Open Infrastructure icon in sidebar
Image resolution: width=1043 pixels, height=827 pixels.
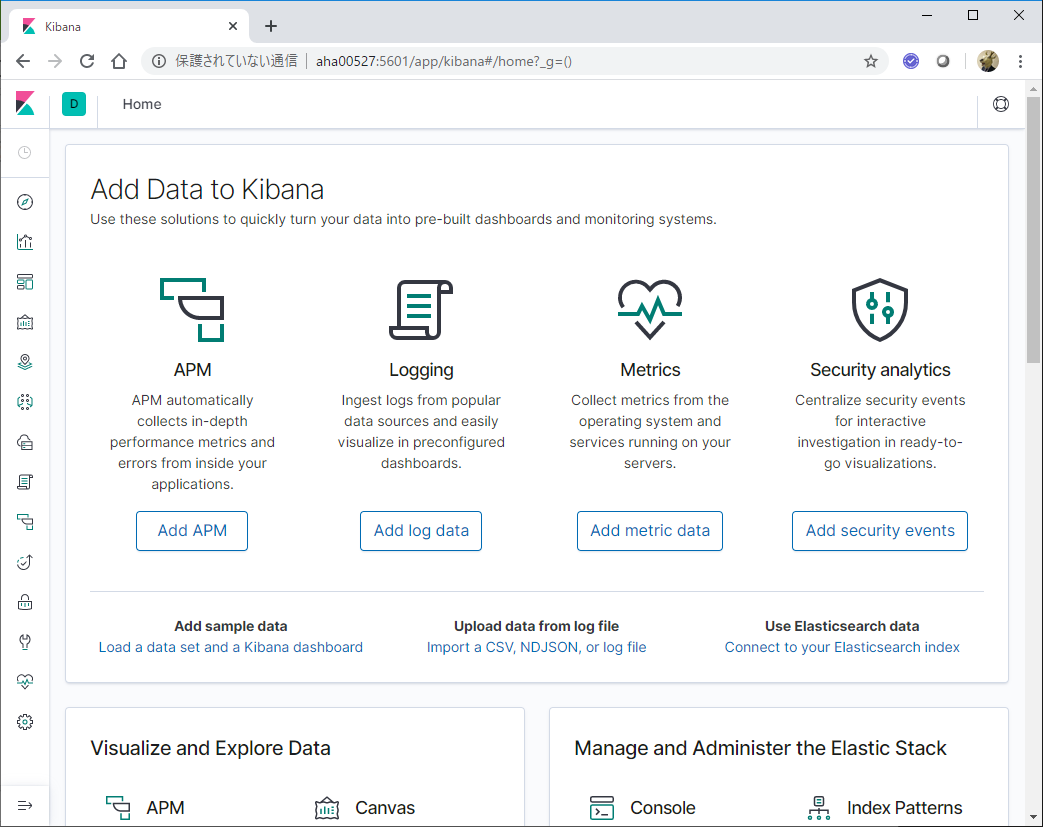25,442
